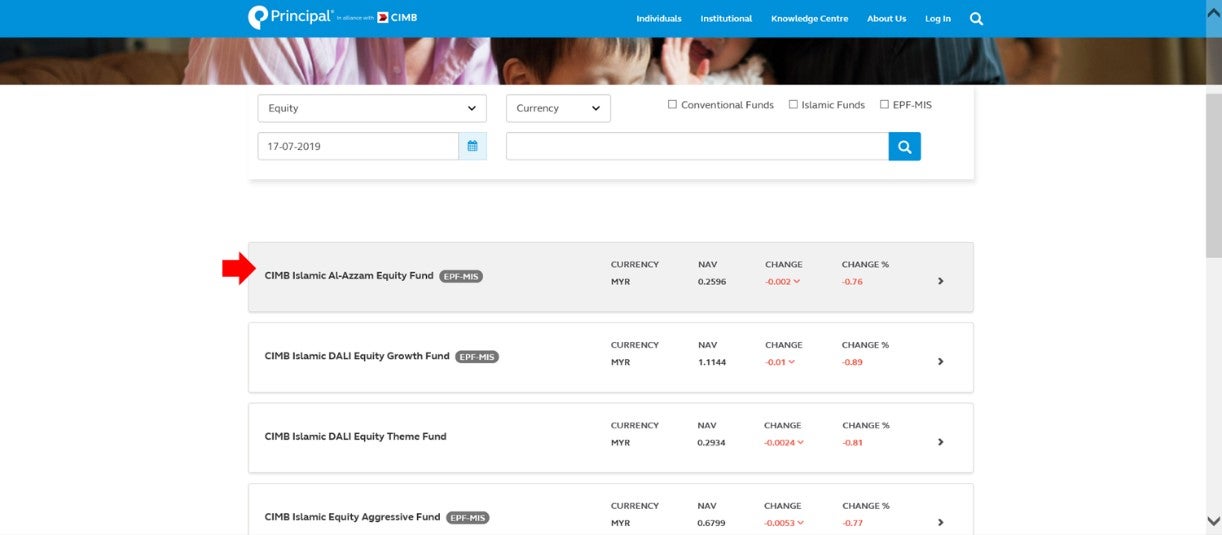Open the About Us menu

click(886, 19)
